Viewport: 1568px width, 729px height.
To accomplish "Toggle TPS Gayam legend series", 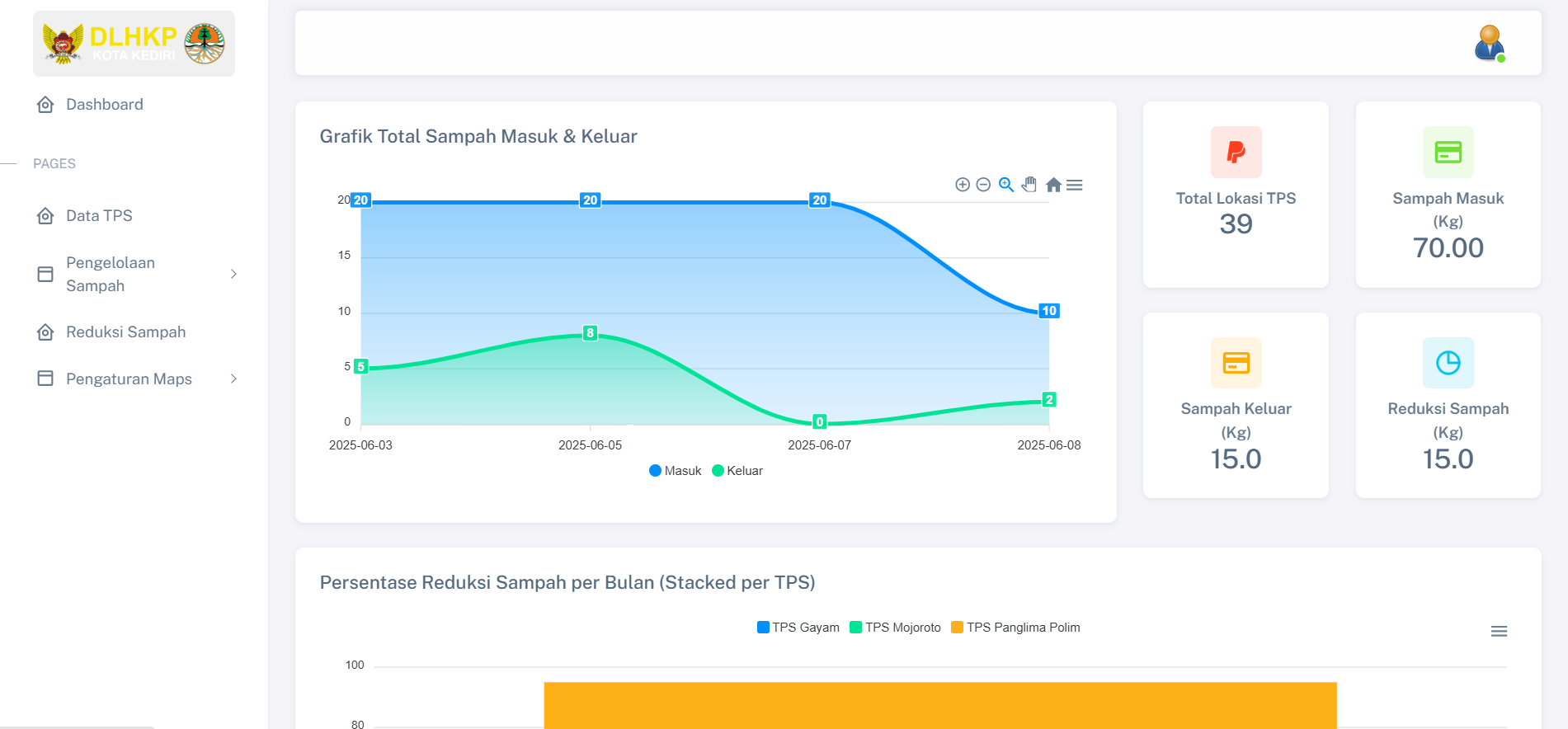I will 798,628.
